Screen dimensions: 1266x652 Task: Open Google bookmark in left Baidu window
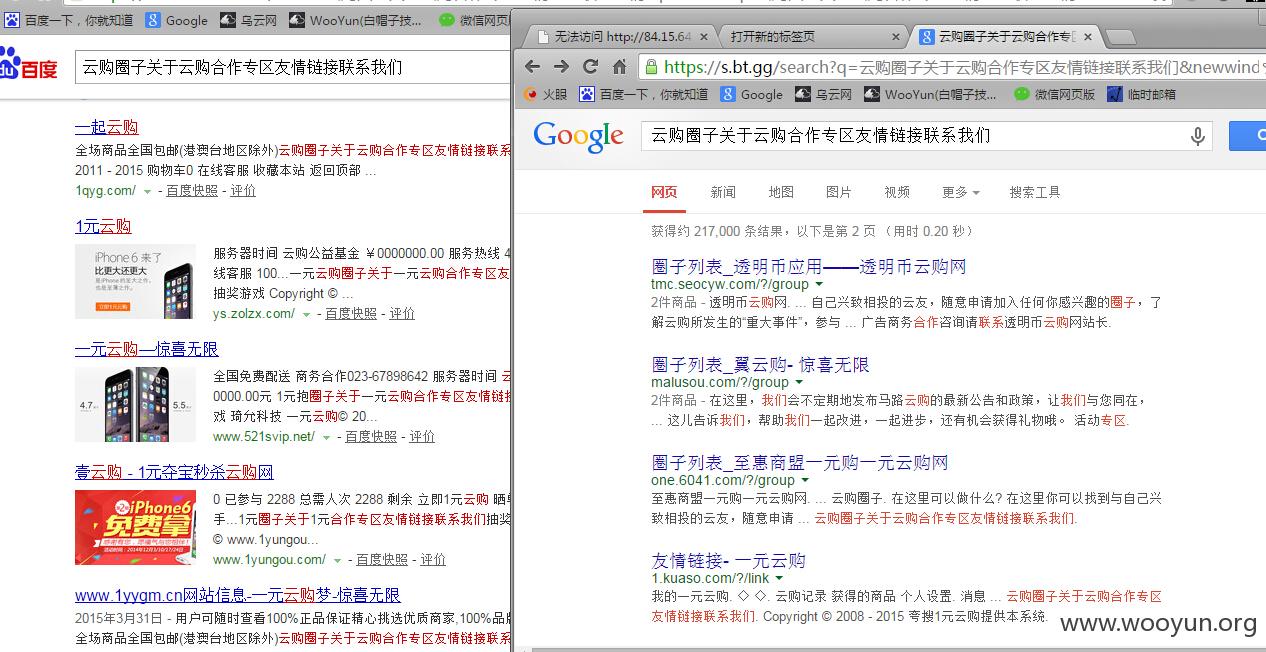click(177, 20)
